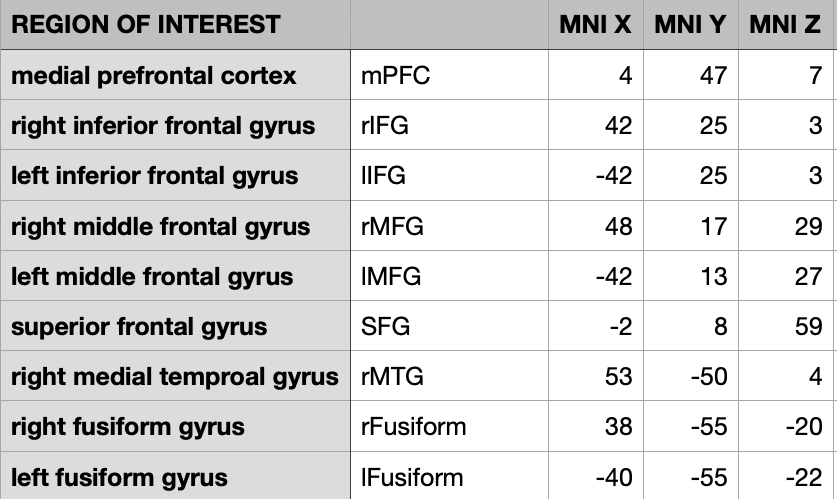Click the right inferior frontal gyrus cell
Image resolution: width=837 pixels, height=499 pixels.
click(x=163, y=125)
